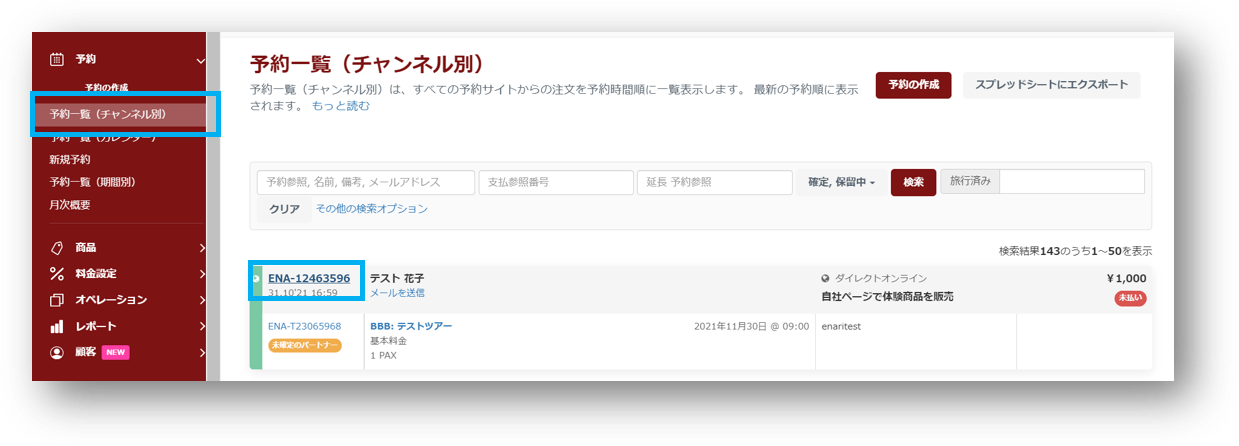The height and width of the screenshot is (446, 1239).
Task: Click the percent icon for 料金設定
Action: (x=57, y=274)
